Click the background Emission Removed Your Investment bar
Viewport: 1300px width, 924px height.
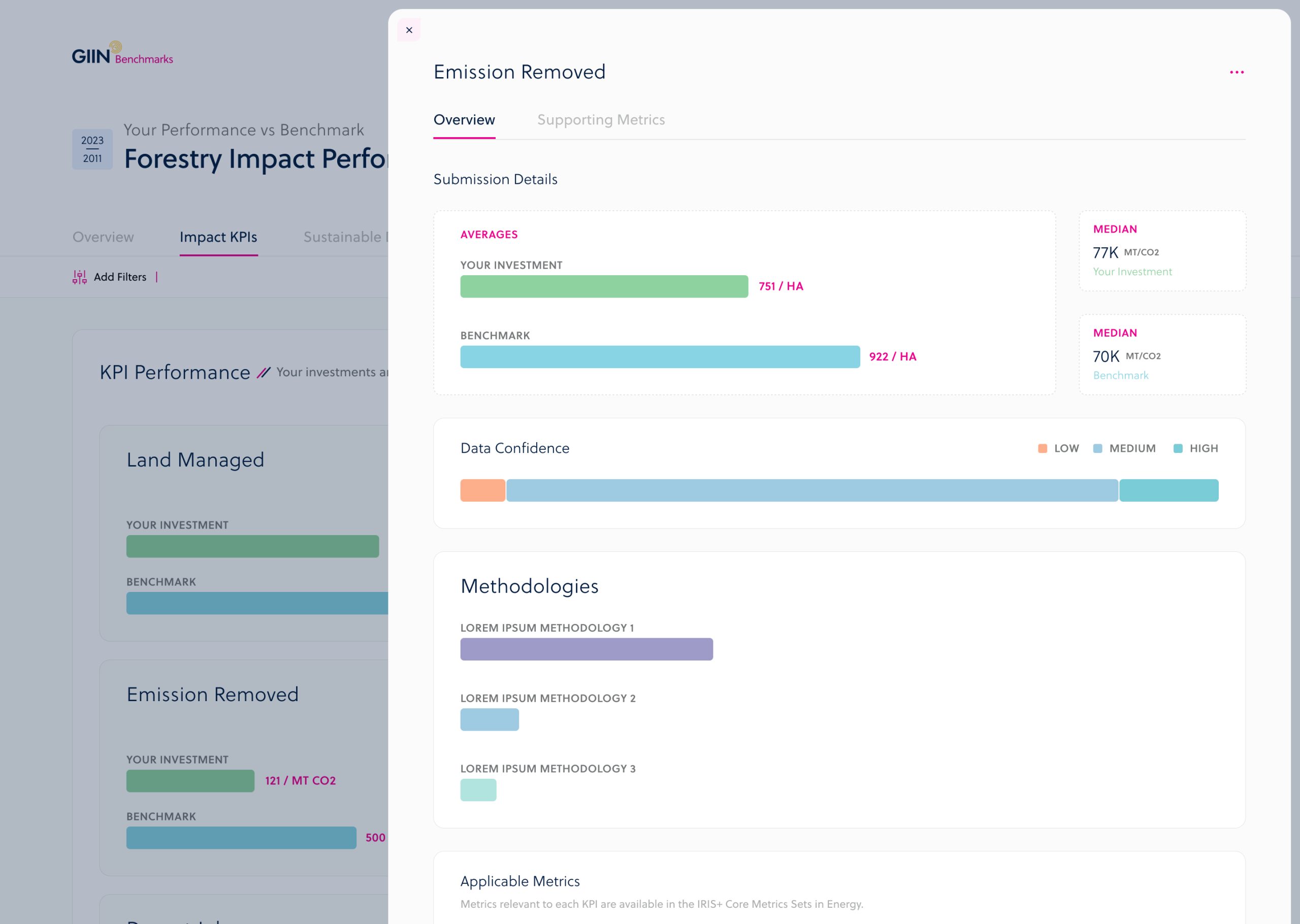tap(190, 781)
